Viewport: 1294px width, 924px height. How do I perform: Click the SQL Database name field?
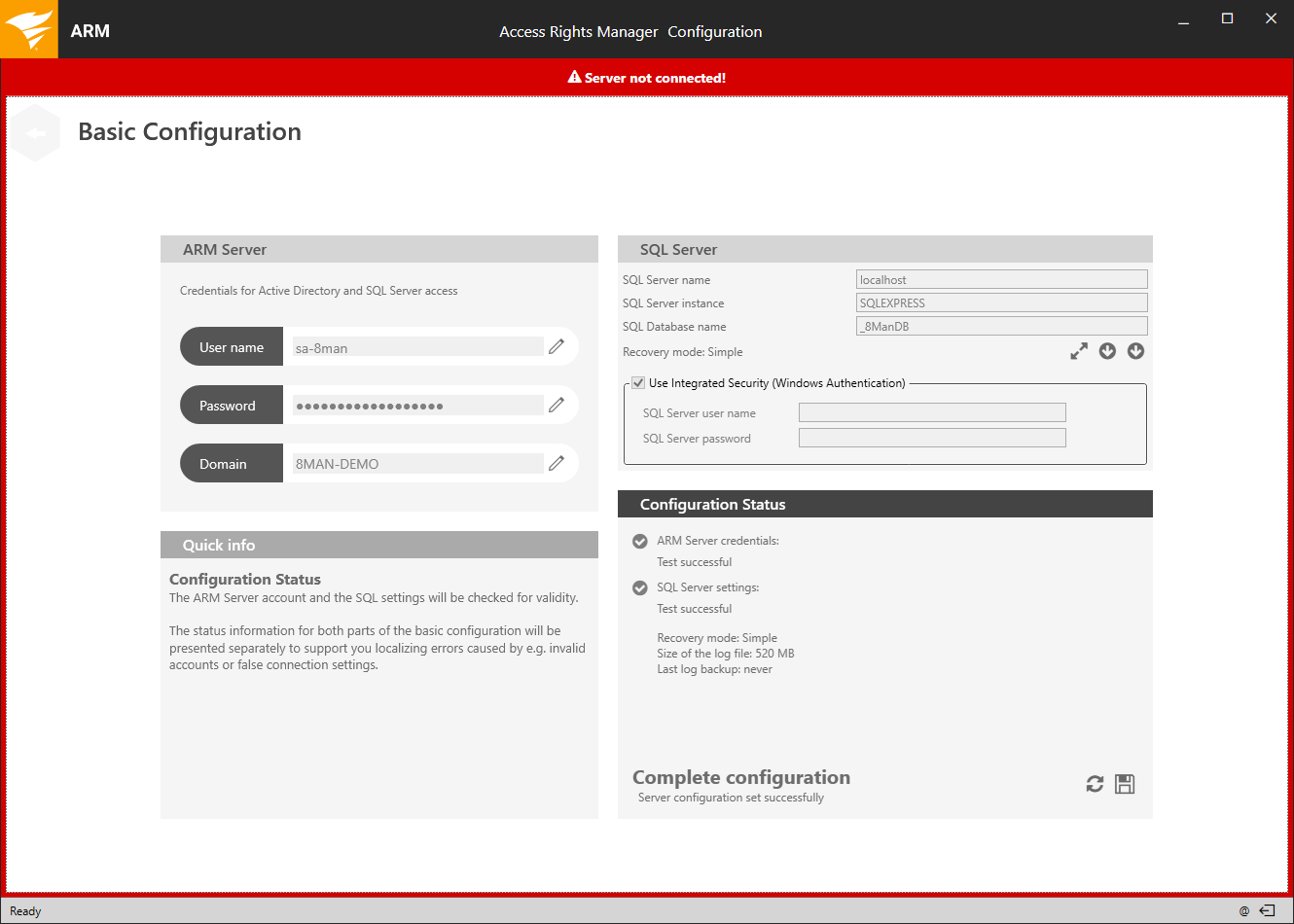[1001, 327]
